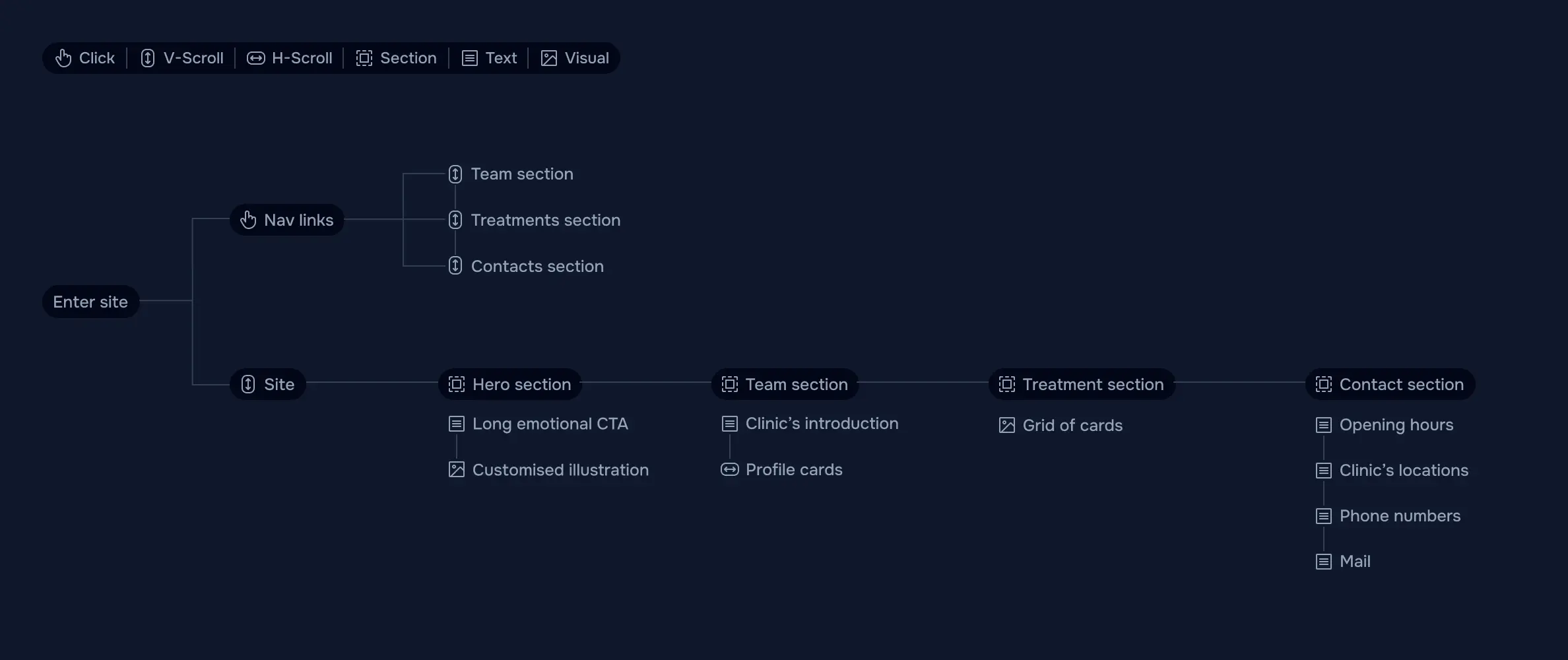
Task: Click the Long emotional CTA label
Action: coord(550,424)
